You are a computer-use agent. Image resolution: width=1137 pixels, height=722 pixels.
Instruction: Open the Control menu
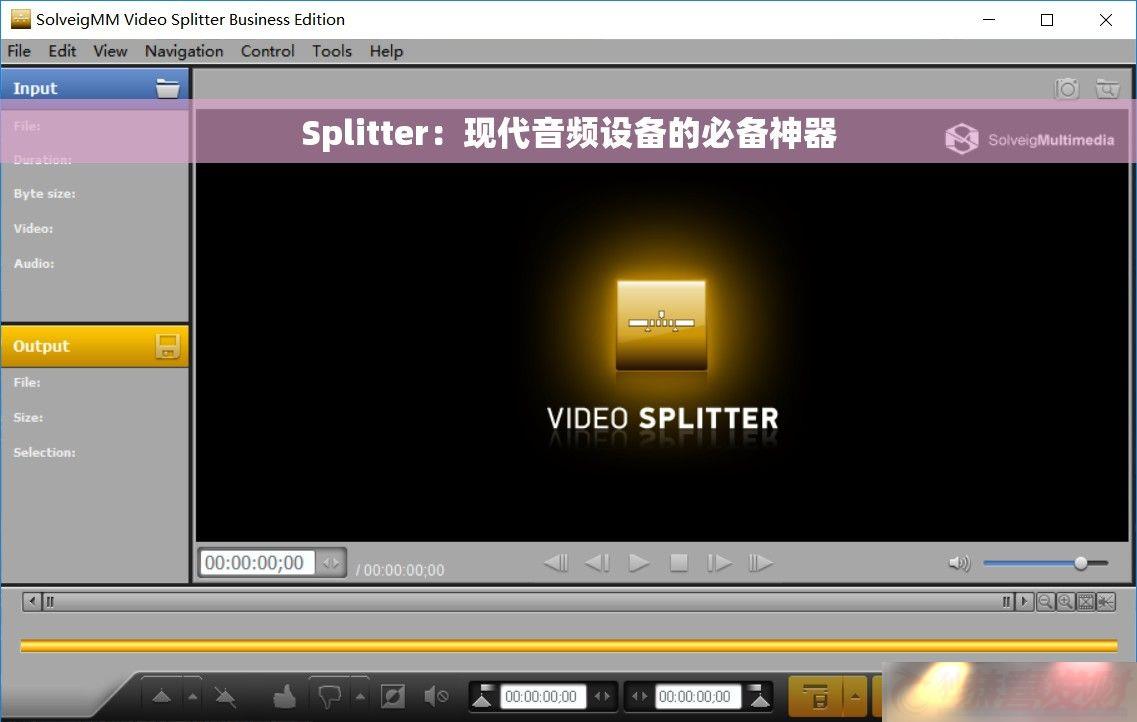[268, 51]
